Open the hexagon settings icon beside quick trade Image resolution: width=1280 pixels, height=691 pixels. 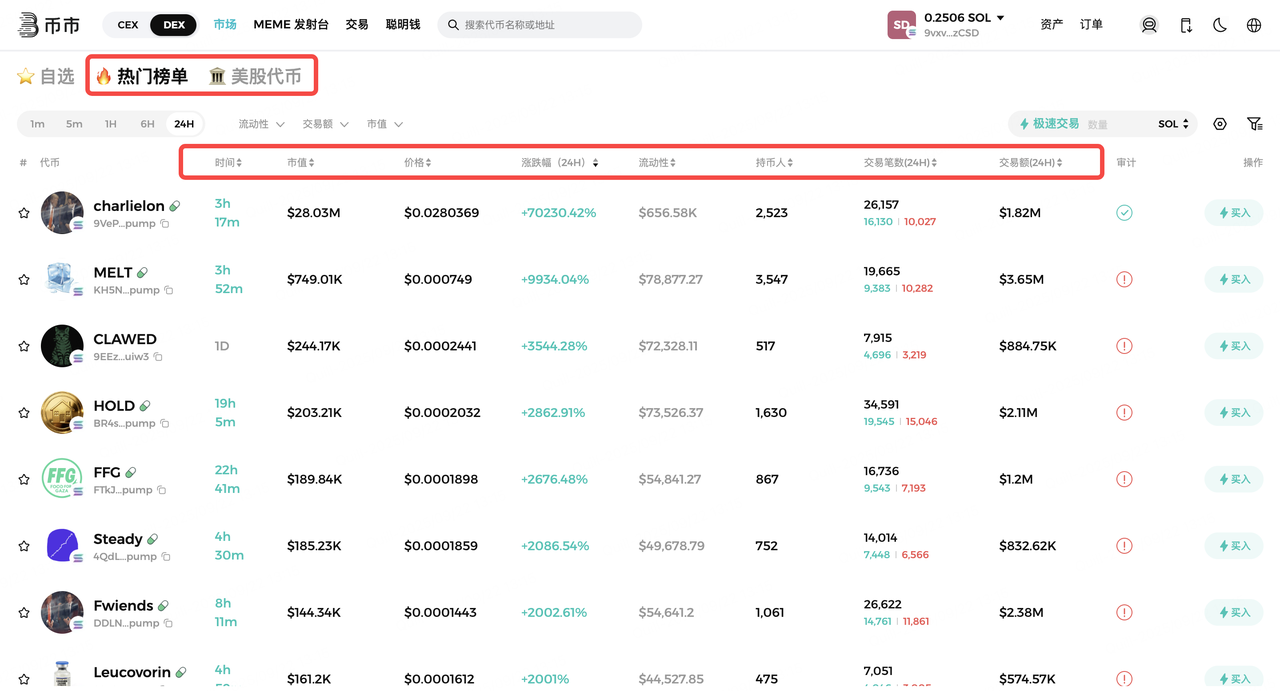coord(1220,124)
